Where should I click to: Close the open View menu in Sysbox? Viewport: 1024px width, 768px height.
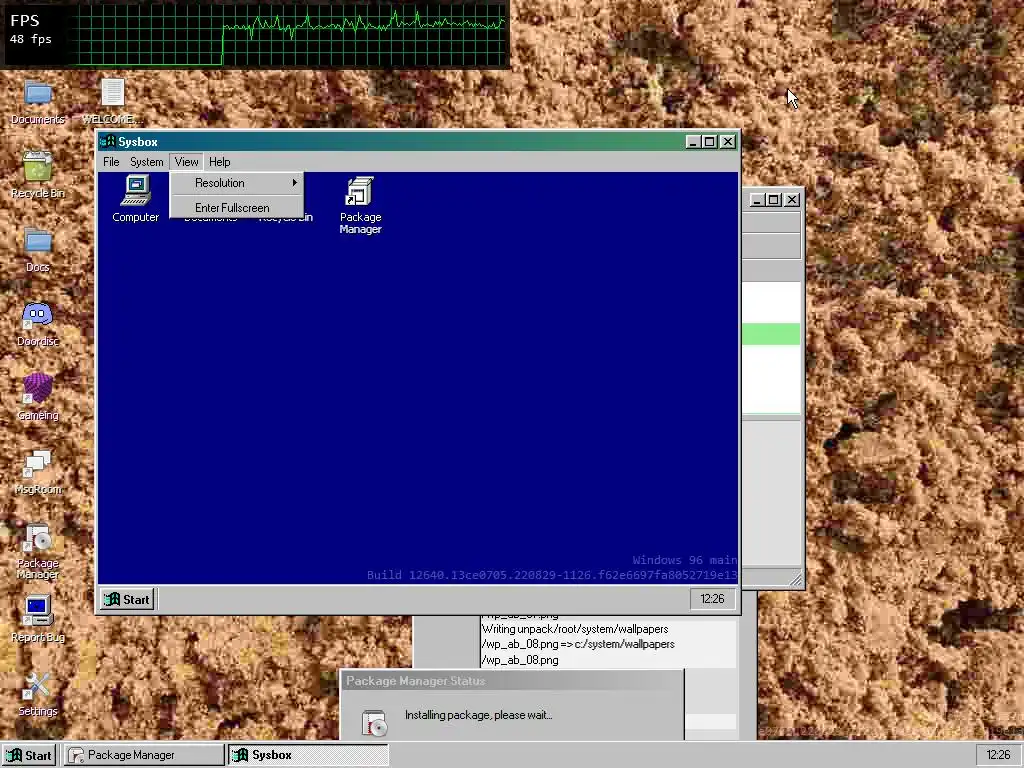click(186, 162)
